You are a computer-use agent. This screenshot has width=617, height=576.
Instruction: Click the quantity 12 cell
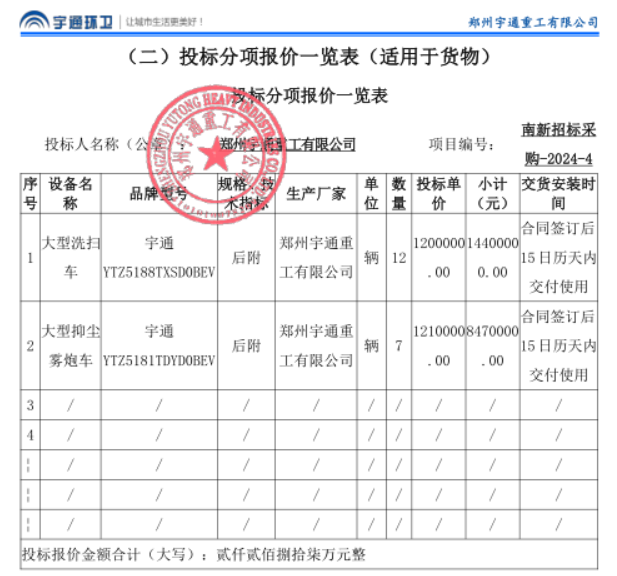pyautogui.click(x=399, y=258)
